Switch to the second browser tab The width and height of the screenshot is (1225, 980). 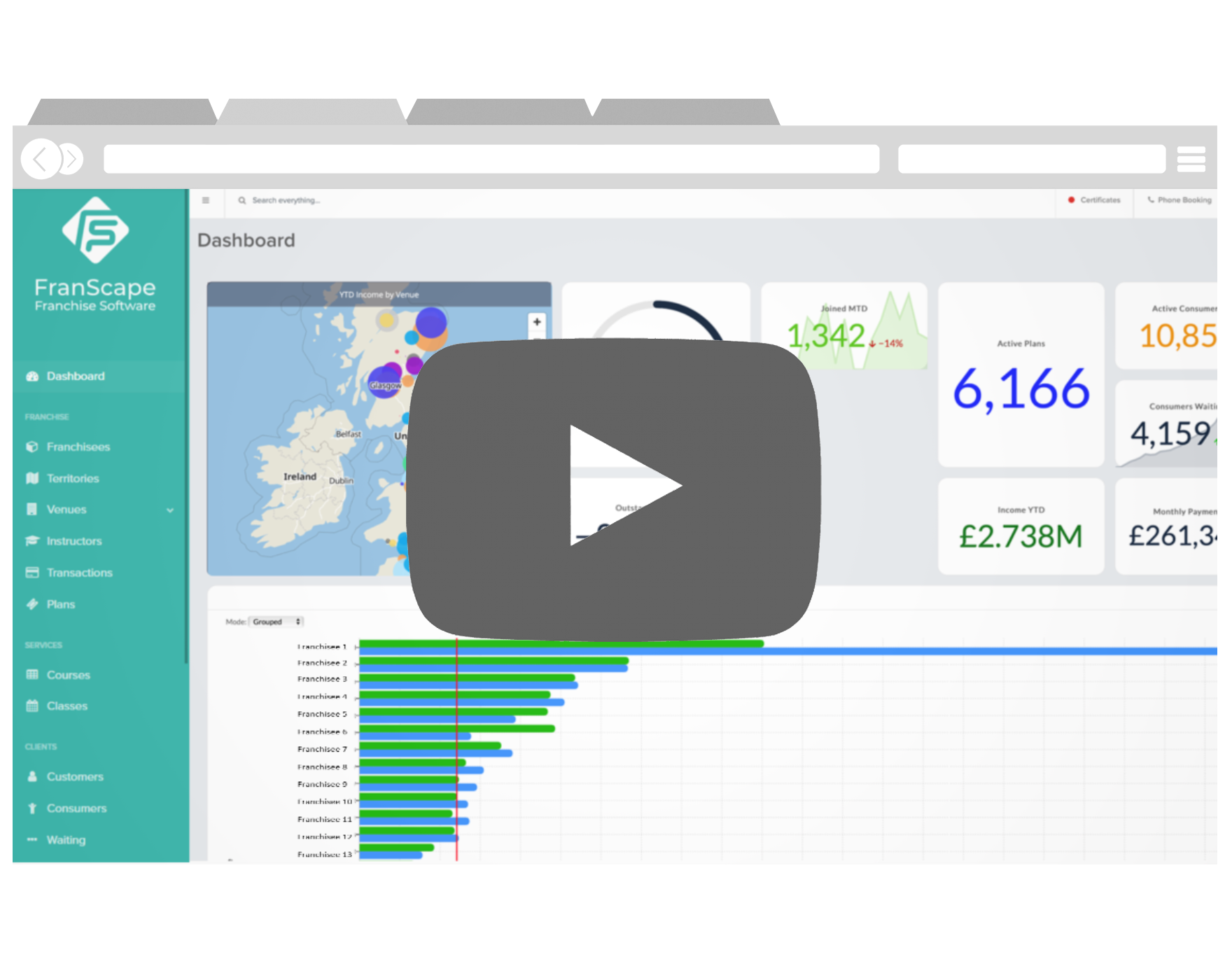[x=311, y=112]
